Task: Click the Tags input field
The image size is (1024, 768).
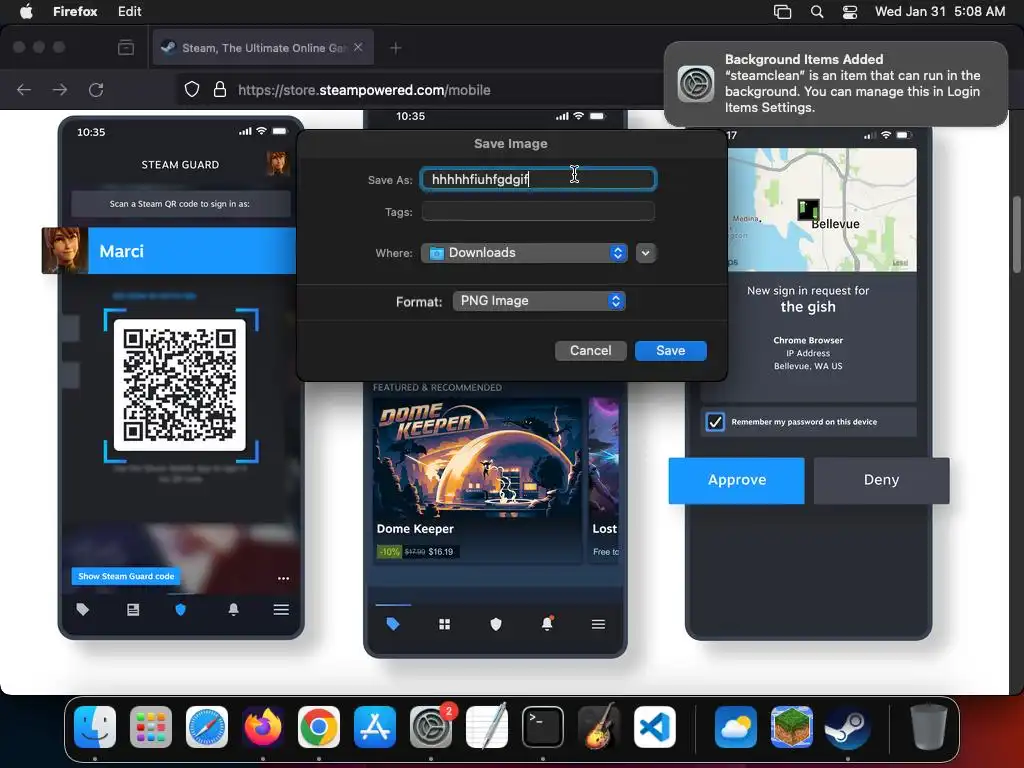Action: [538, 212]
